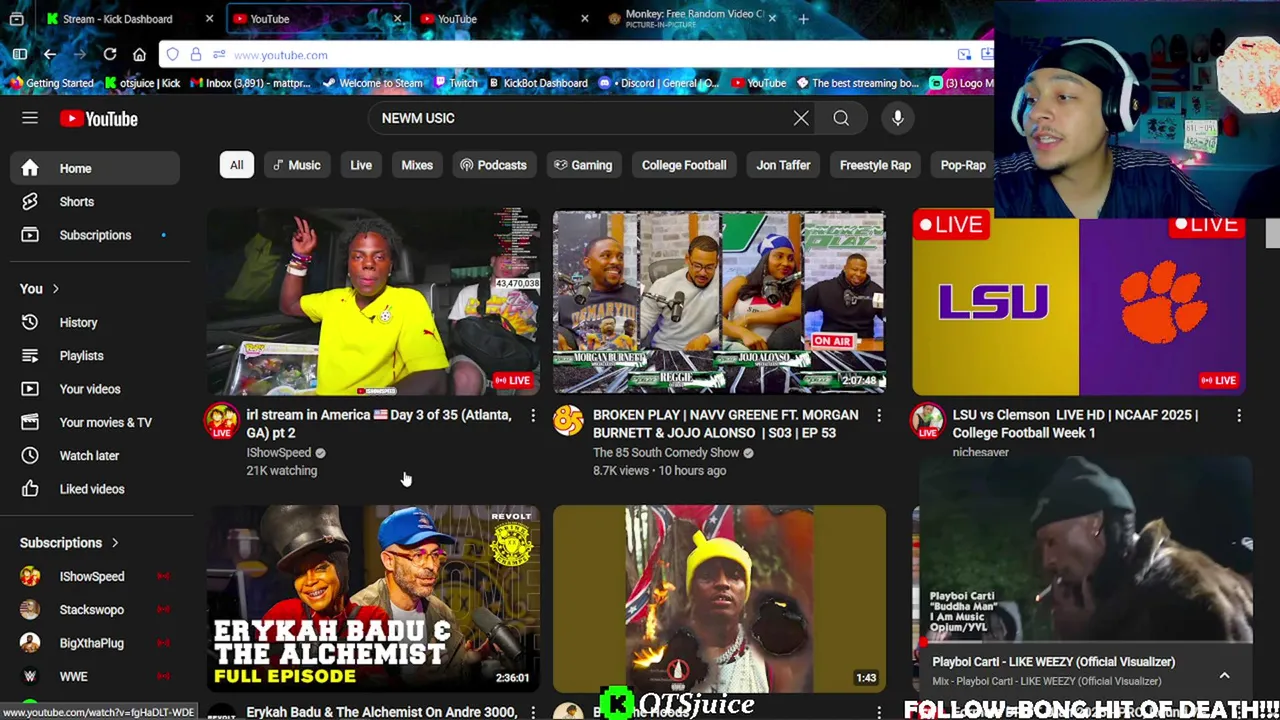1280x720 pixels.
Task: Open Playlists from the sidebar
Action: click(x=95, y=355)
